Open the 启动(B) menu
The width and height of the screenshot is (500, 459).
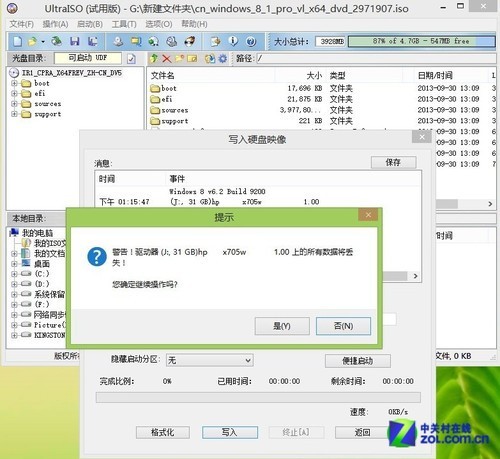tap(90, 24)
